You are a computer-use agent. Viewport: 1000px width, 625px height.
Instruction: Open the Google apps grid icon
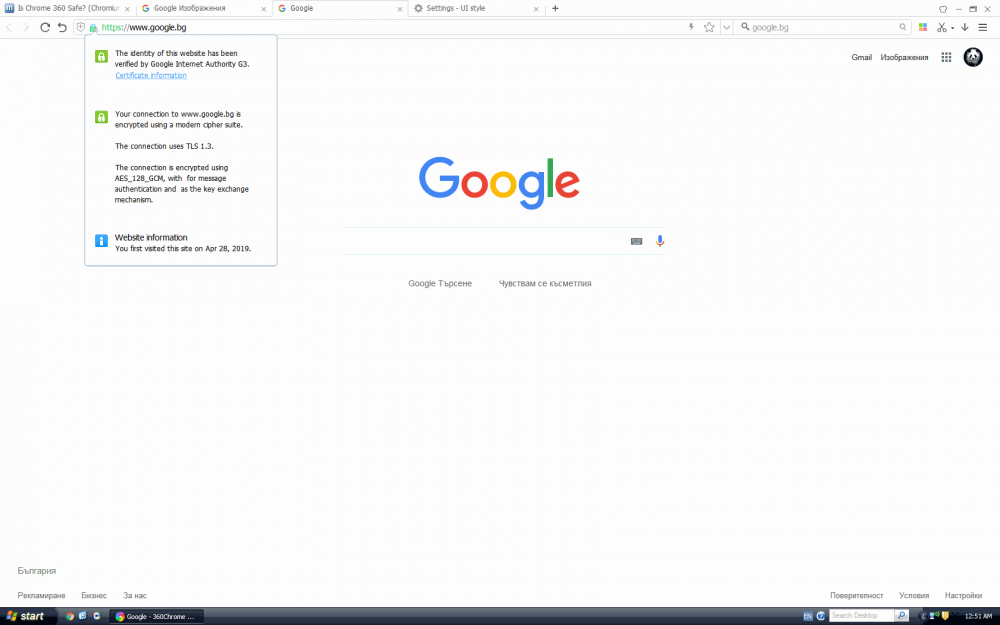pyautogui.click(x=945, y=57)
